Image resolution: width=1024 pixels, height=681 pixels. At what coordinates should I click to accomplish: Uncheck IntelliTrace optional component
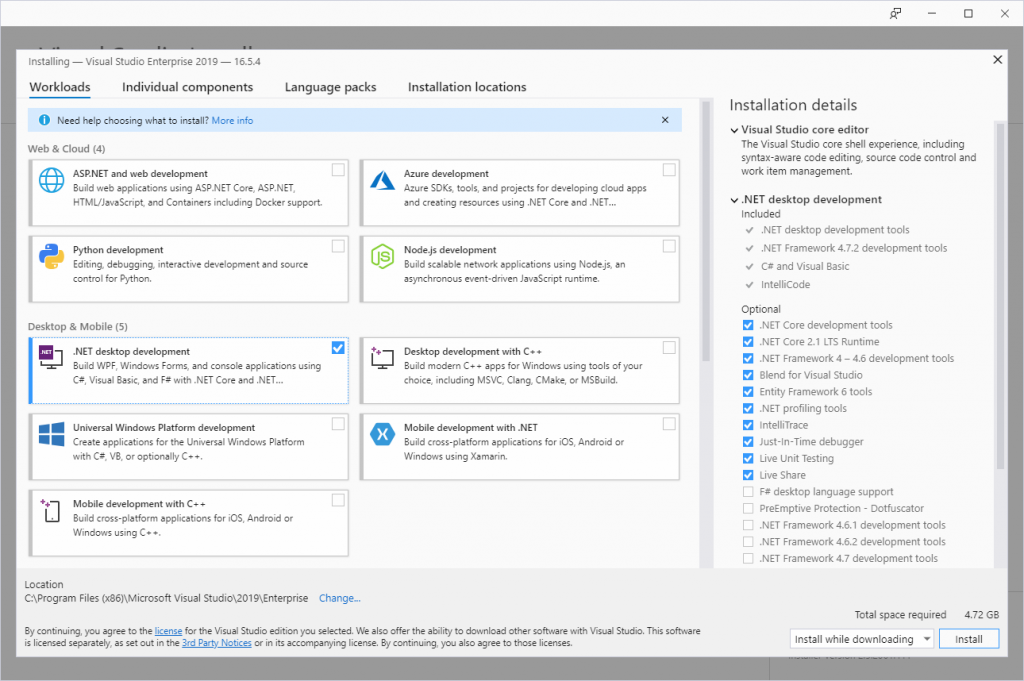pos(748,425)
